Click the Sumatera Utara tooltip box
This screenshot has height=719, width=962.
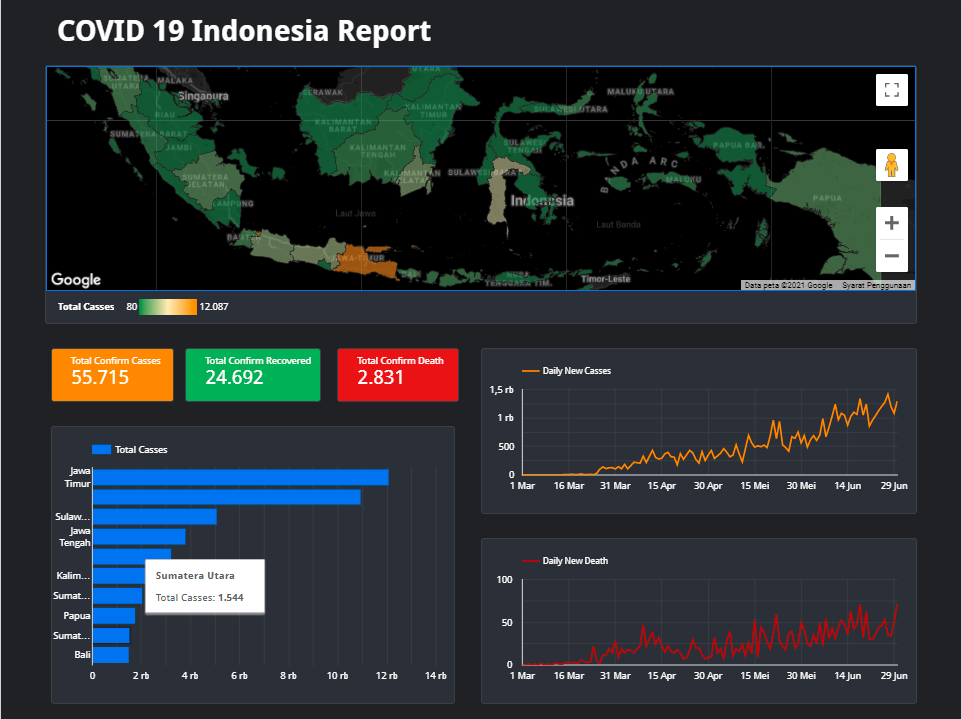(x=204, y=586)
